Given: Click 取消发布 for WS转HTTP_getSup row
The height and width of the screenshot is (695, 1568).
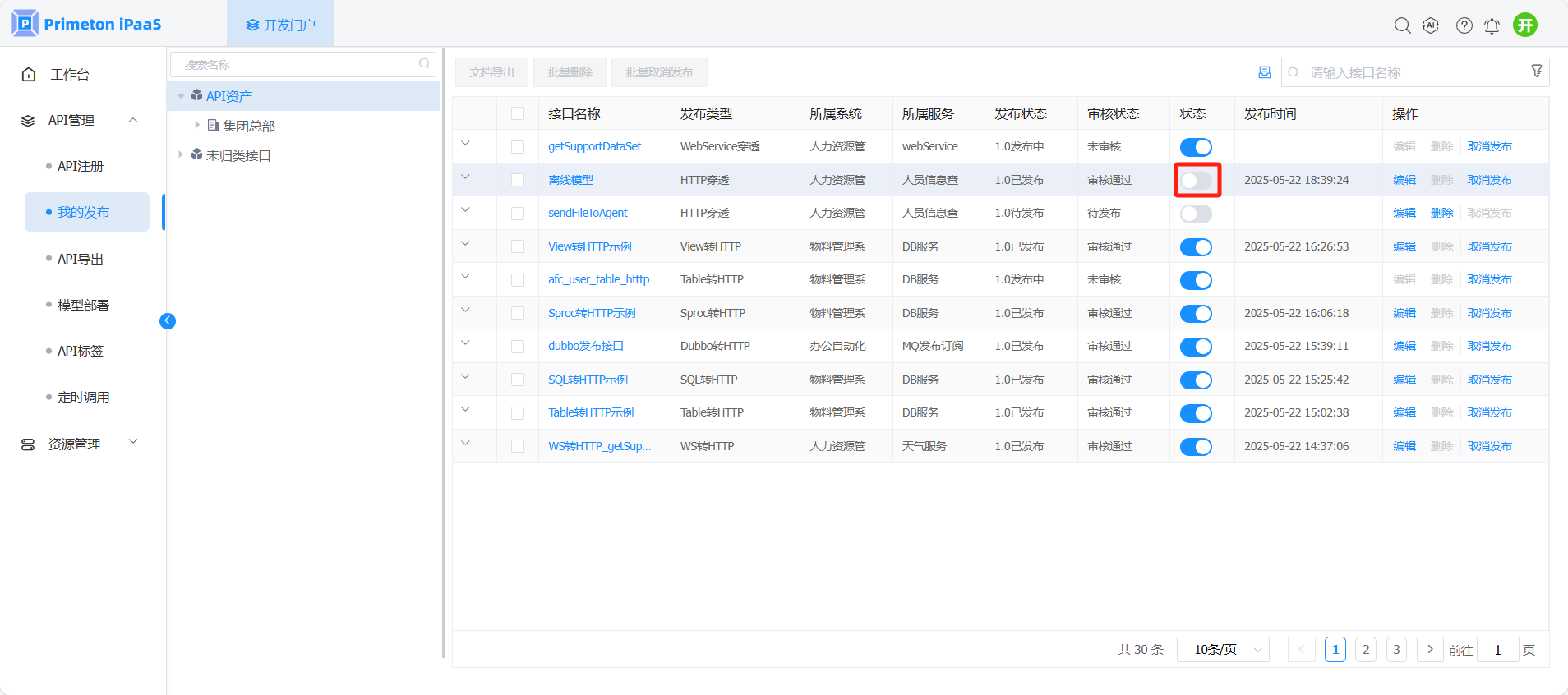Looking at the screenshot, I should (x=1489, y=446).
